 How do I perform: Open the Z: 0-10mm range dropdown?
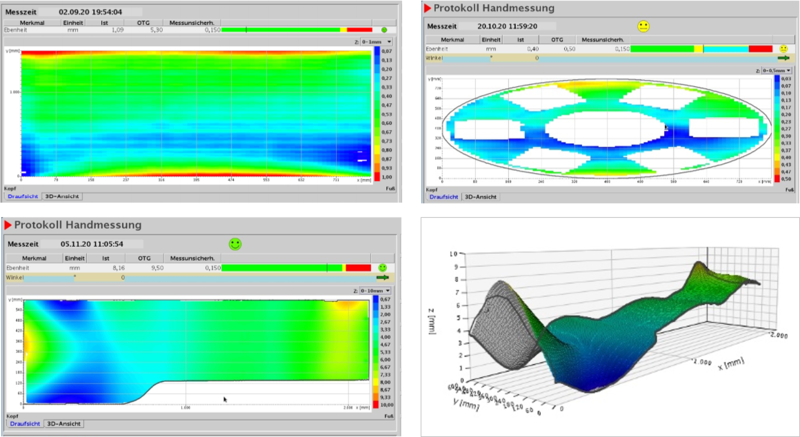376,291
